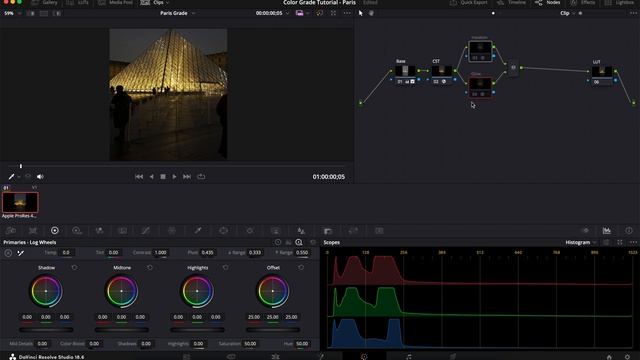Reset the Offset wheel
The width and height of the screenshot is (640, 360).
pos(301,267)
